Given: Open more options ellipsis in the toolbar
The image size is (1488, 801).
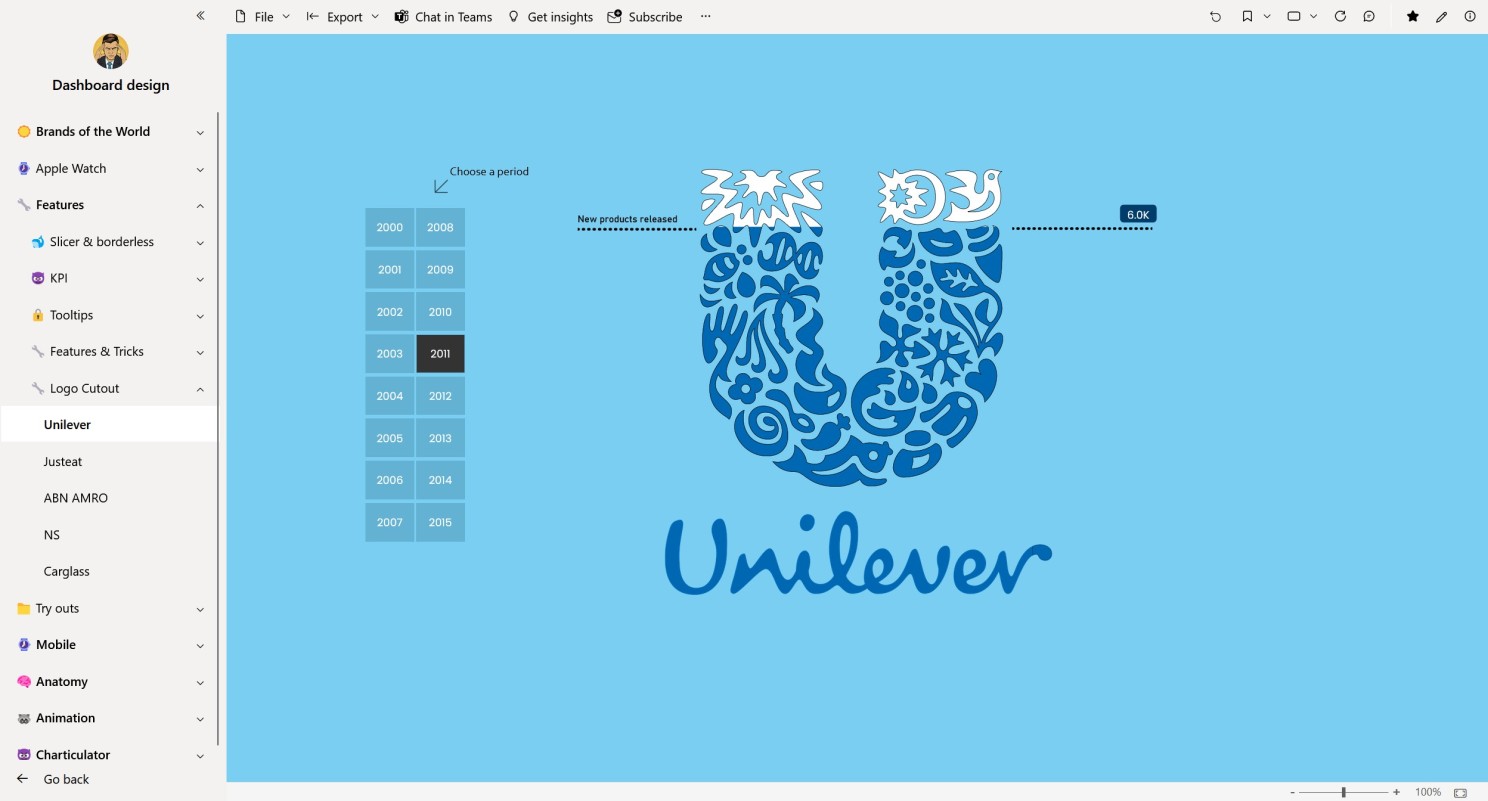Looking at the screenshot, I should click(705, 16).
